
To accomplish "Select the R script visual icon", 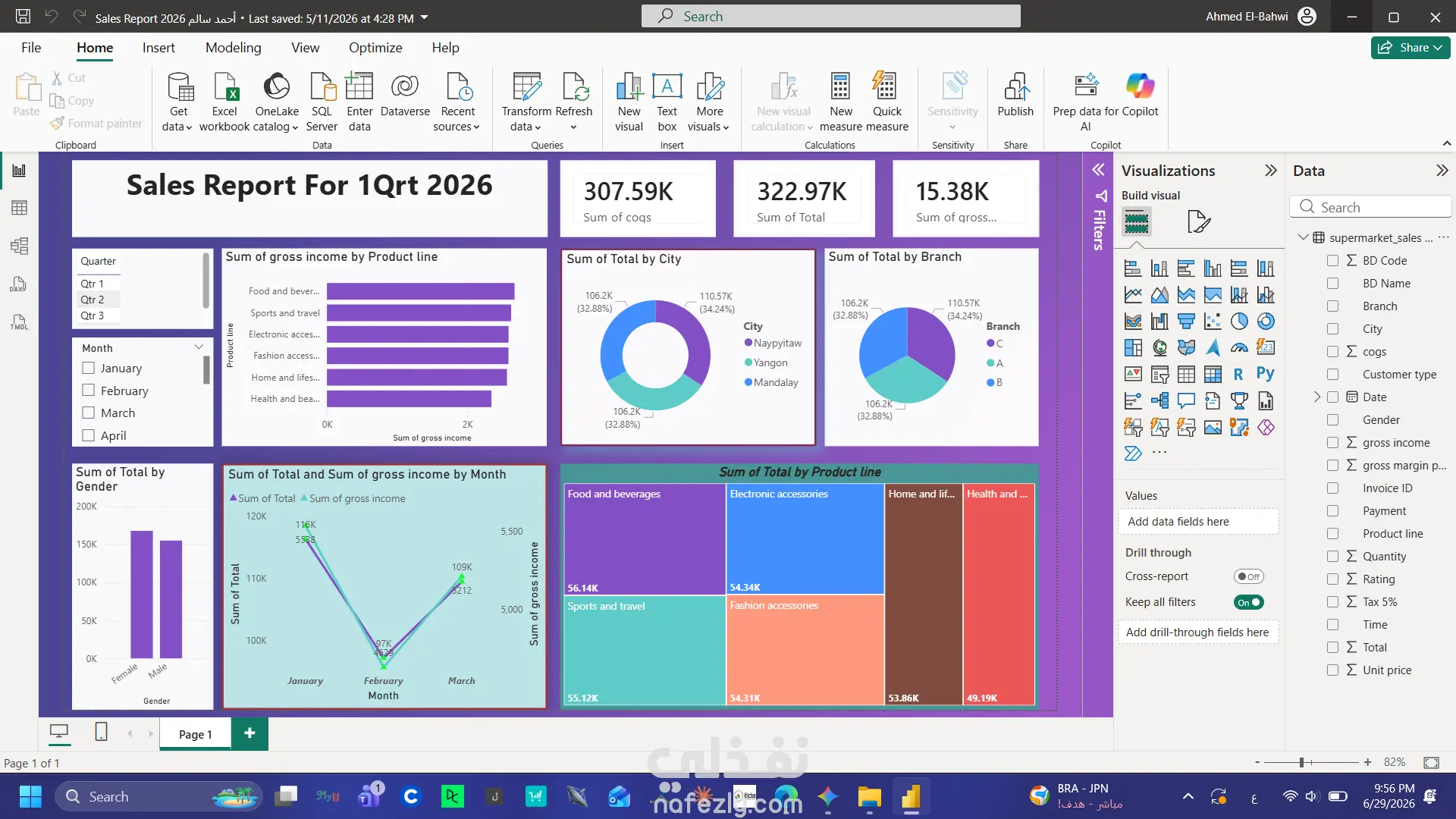I will coord(1238,374).
